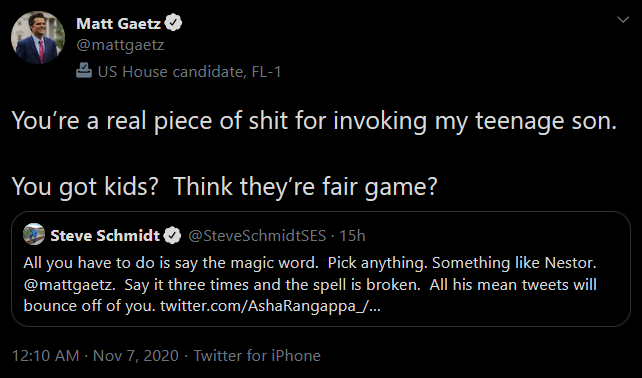This screenshot has height=378, width=642.
Task: Open the @mattgaetz handle under the name
Action: tap(120, 45)
